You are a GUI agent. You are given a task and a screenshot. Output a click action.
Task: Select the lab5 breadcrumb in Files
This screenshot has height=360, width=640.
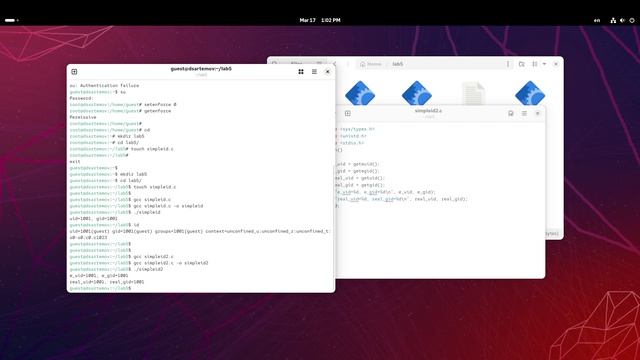point(398,64)
